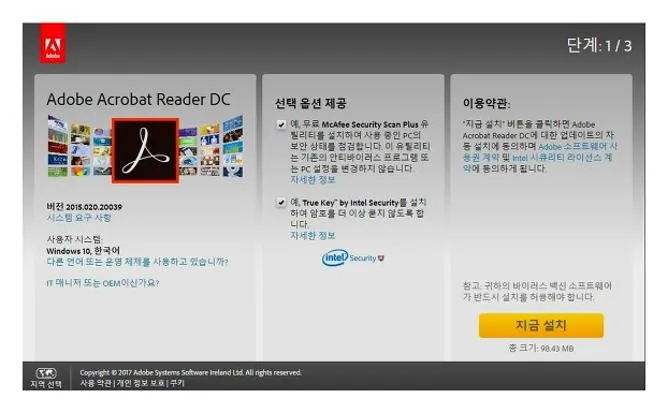Click the Acrobat Reader DC product icon
Screen dimensions: 668x413
(x=145, y=150)
